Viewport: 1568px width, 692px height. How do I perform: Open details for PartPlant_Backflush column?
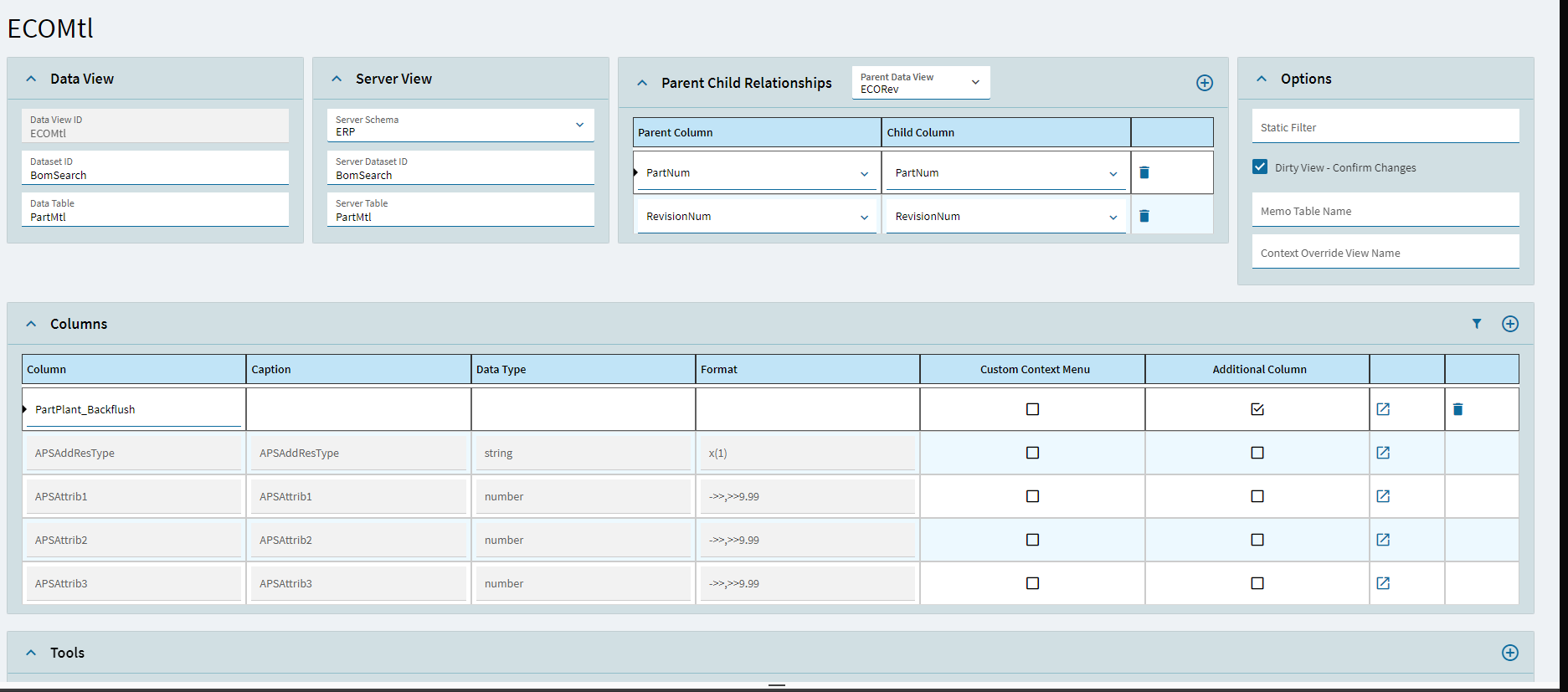coord(1383,409)
